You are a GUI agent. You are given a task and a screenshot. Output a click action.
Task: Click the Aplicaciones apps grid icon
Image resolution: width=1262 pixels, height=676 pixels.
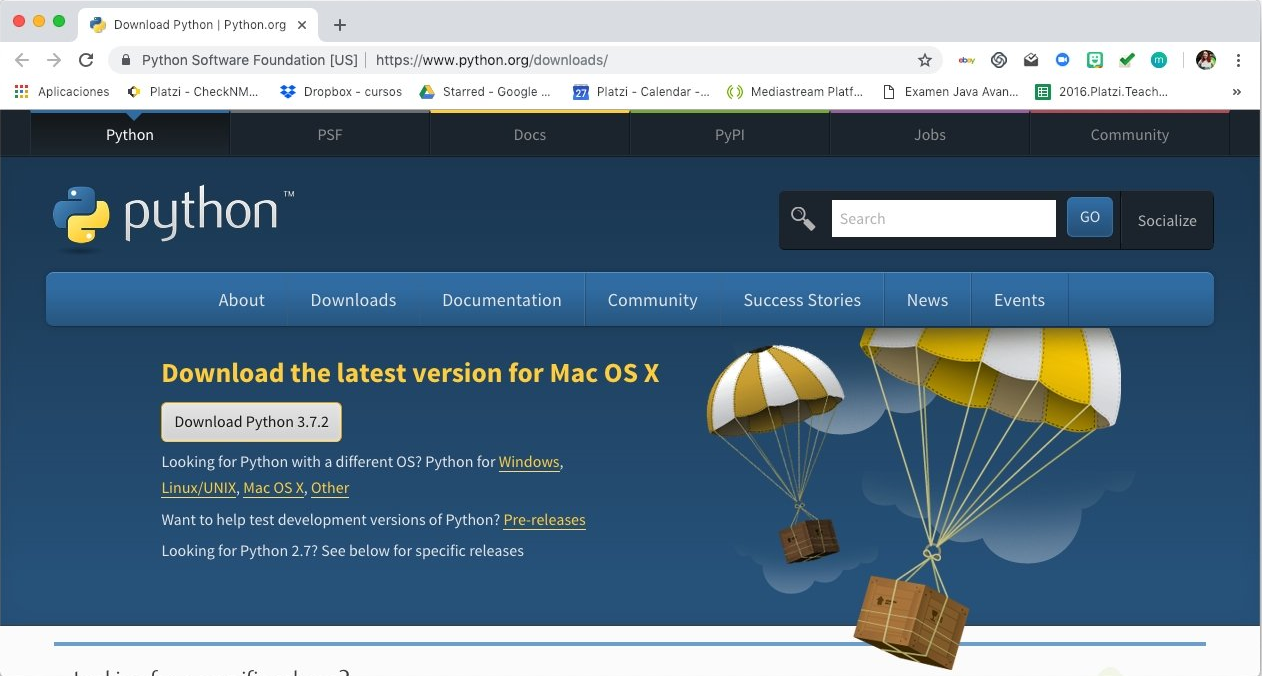click(x=21, y=91)
